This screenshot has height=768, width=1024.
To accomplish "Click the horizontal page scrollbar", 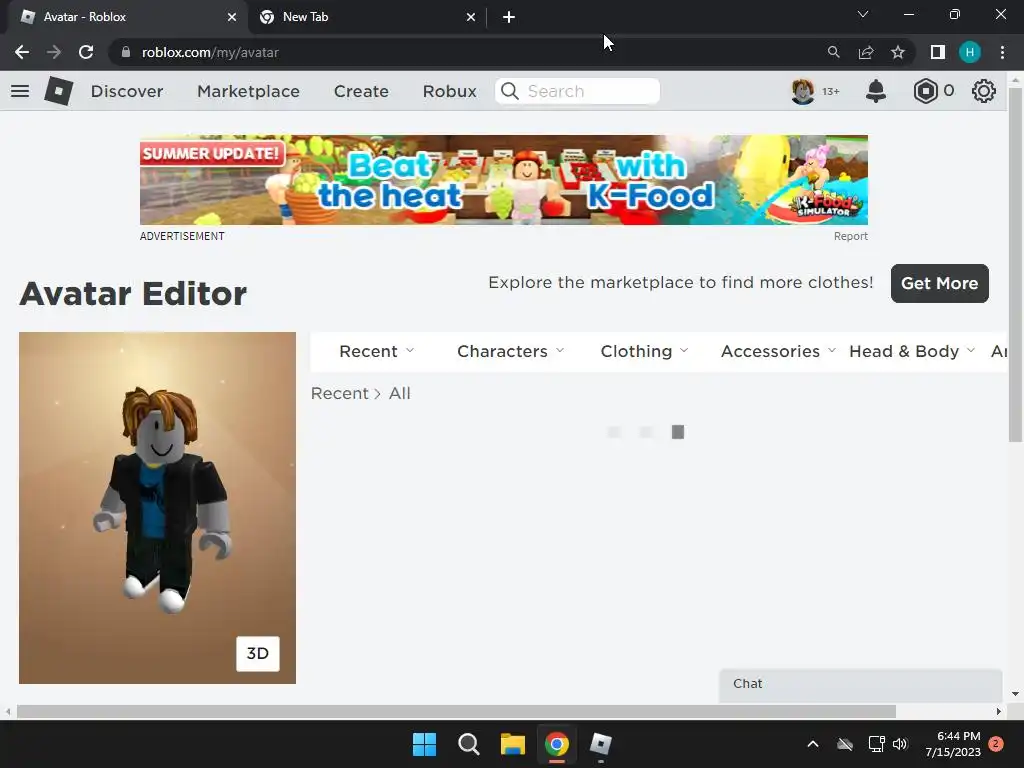I will click(456, 711).
